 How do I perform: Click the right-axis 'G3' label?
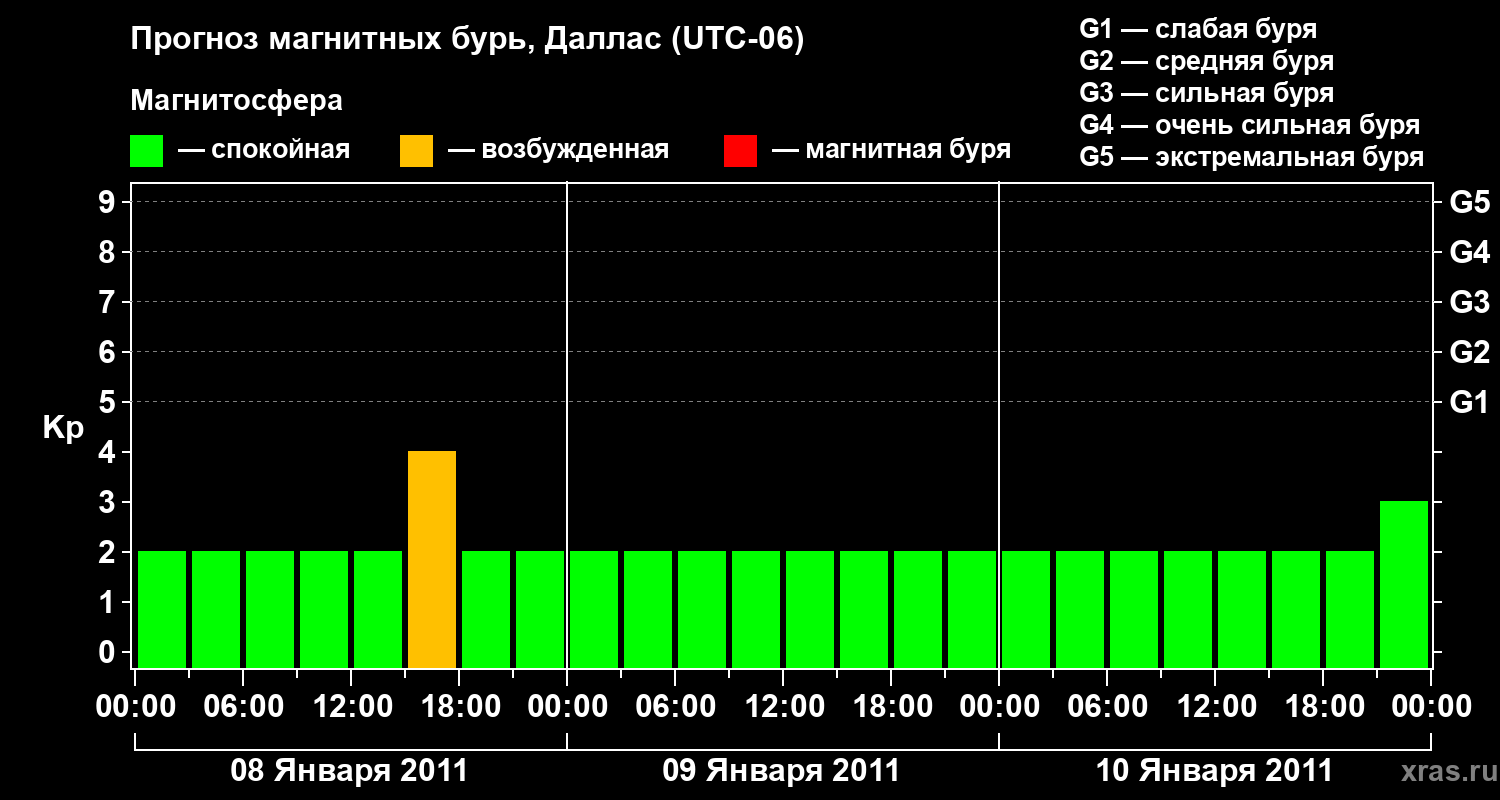coord(1469,303)
